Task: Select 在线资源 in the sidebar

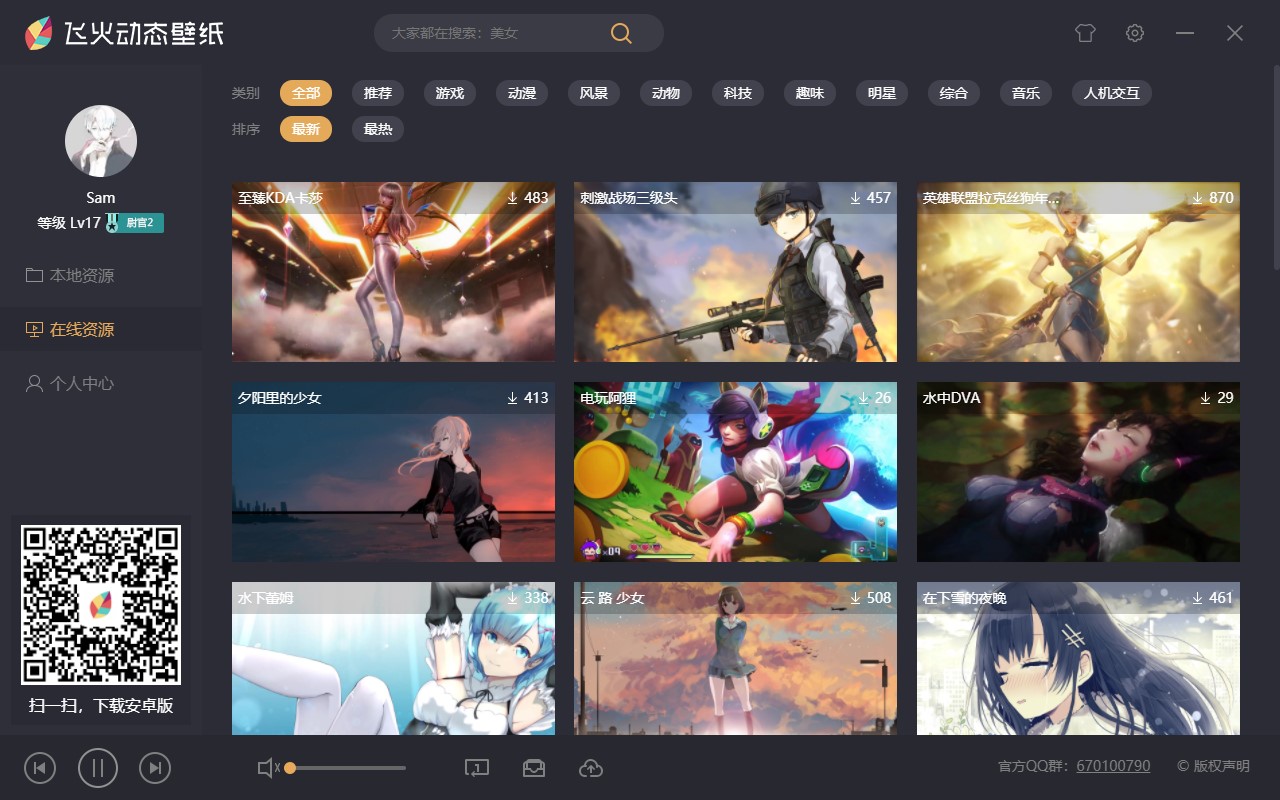Action: 100,329
